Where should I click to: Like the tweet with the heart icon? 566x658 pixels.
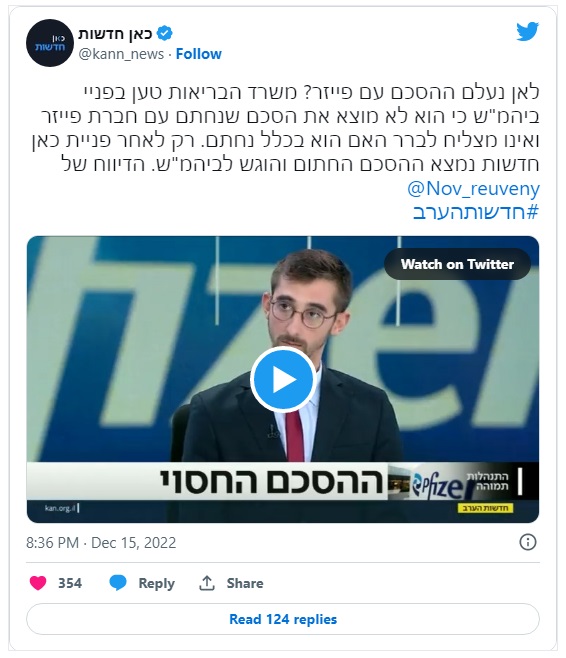point(38,583)
